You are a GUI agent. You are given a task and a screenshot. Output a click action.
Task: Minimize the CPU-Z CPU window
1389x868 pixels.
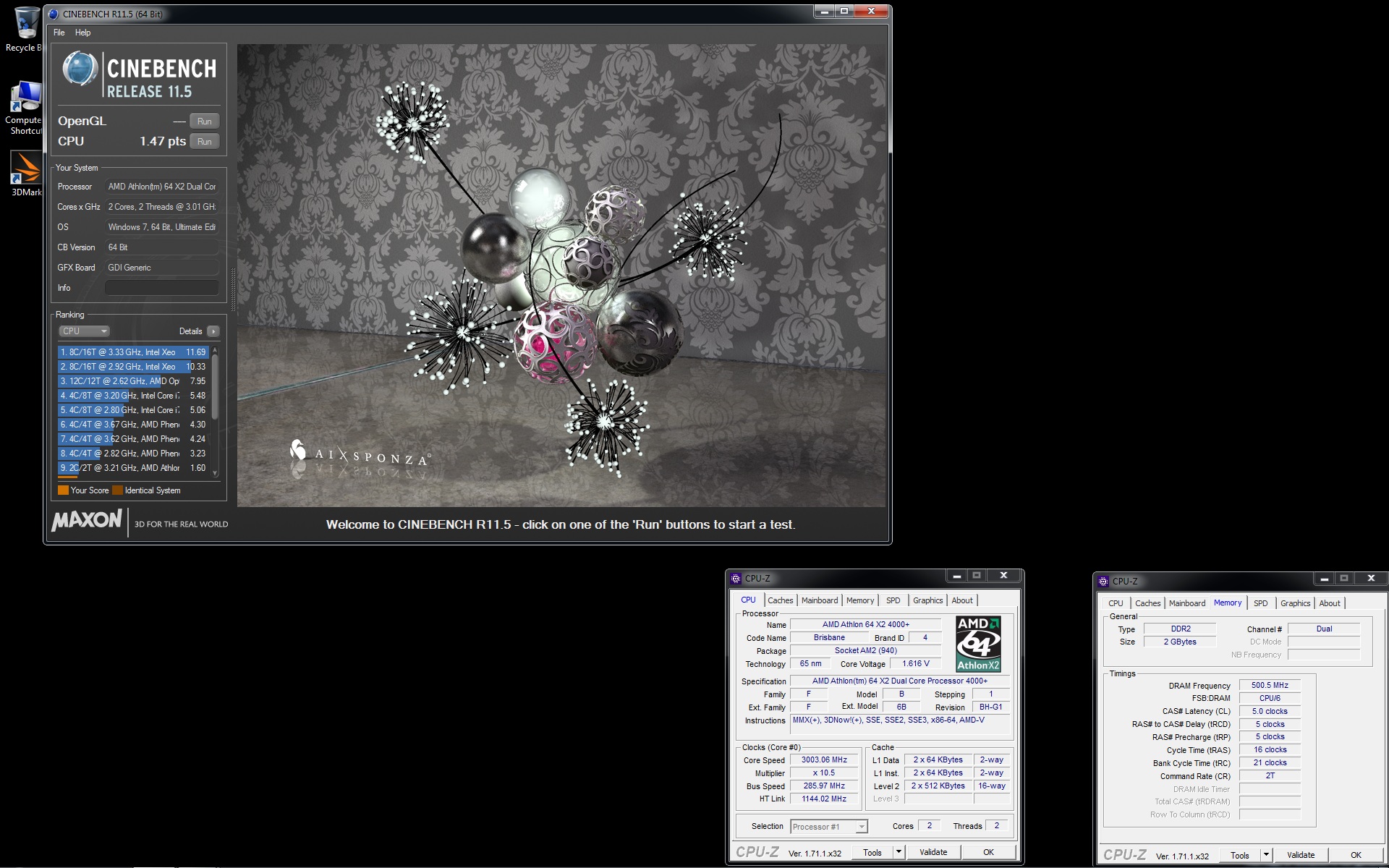(x=956, y=576)
